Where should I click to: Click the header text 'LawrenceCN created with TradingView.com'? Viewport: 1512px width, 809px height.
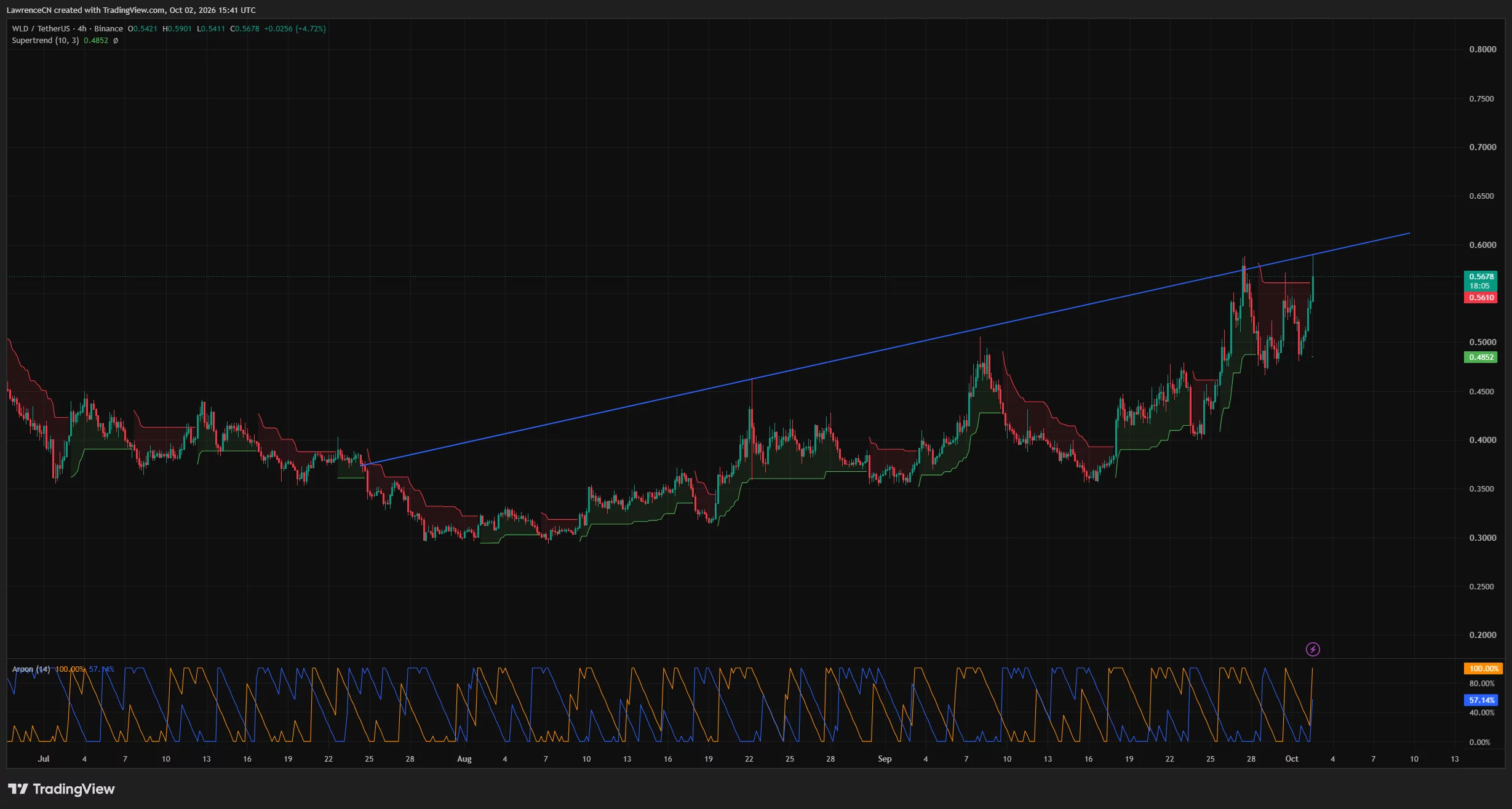point(86,10)
